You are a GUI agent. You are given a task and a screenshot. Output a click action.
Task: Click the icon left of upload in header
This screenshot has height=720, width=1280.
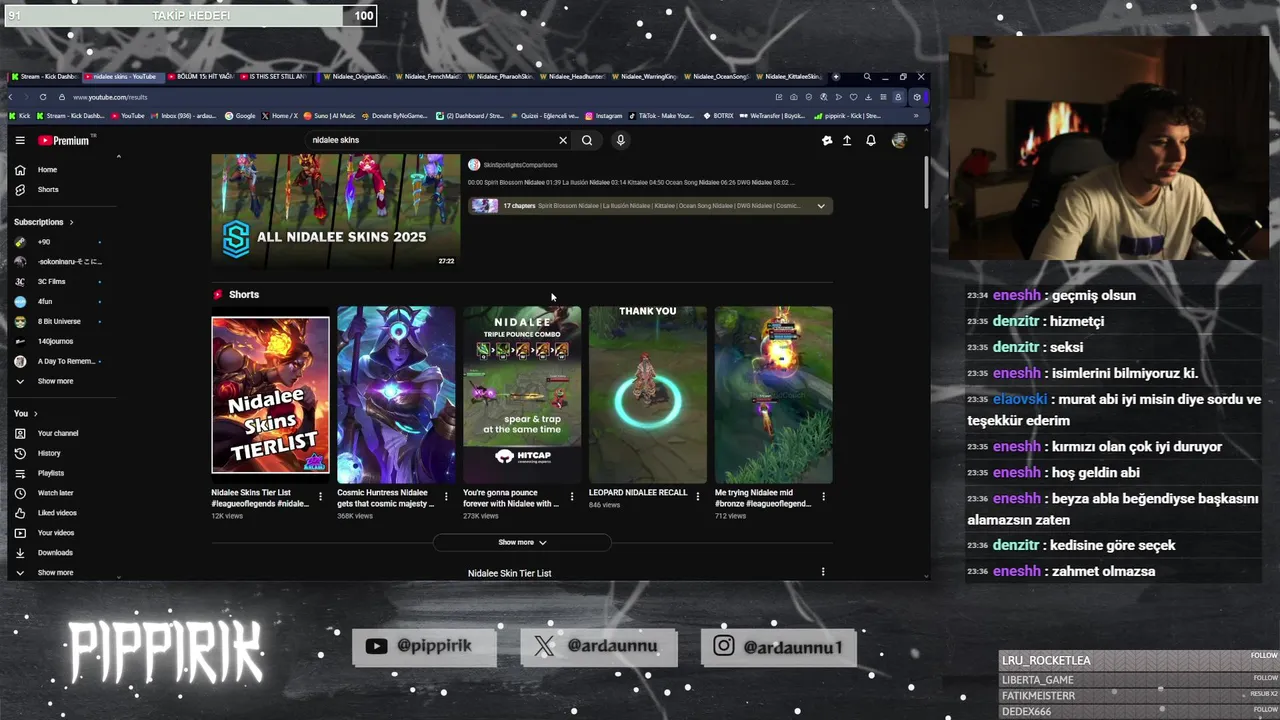coord(827,141)
